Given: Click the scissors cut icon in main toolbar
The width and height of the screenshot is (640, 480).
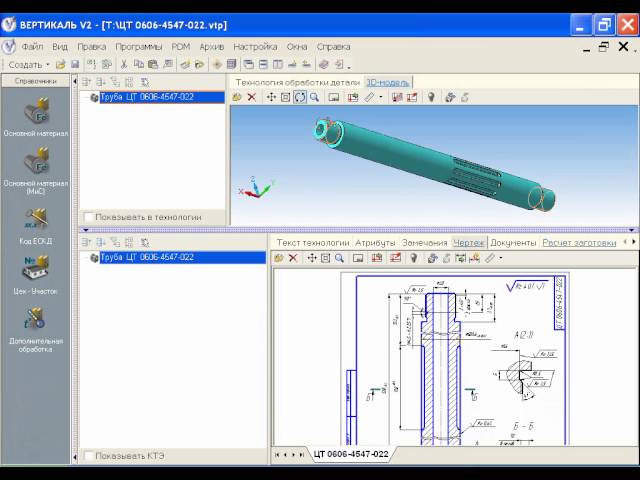Looking at the screenshot, I should point(124,64).
